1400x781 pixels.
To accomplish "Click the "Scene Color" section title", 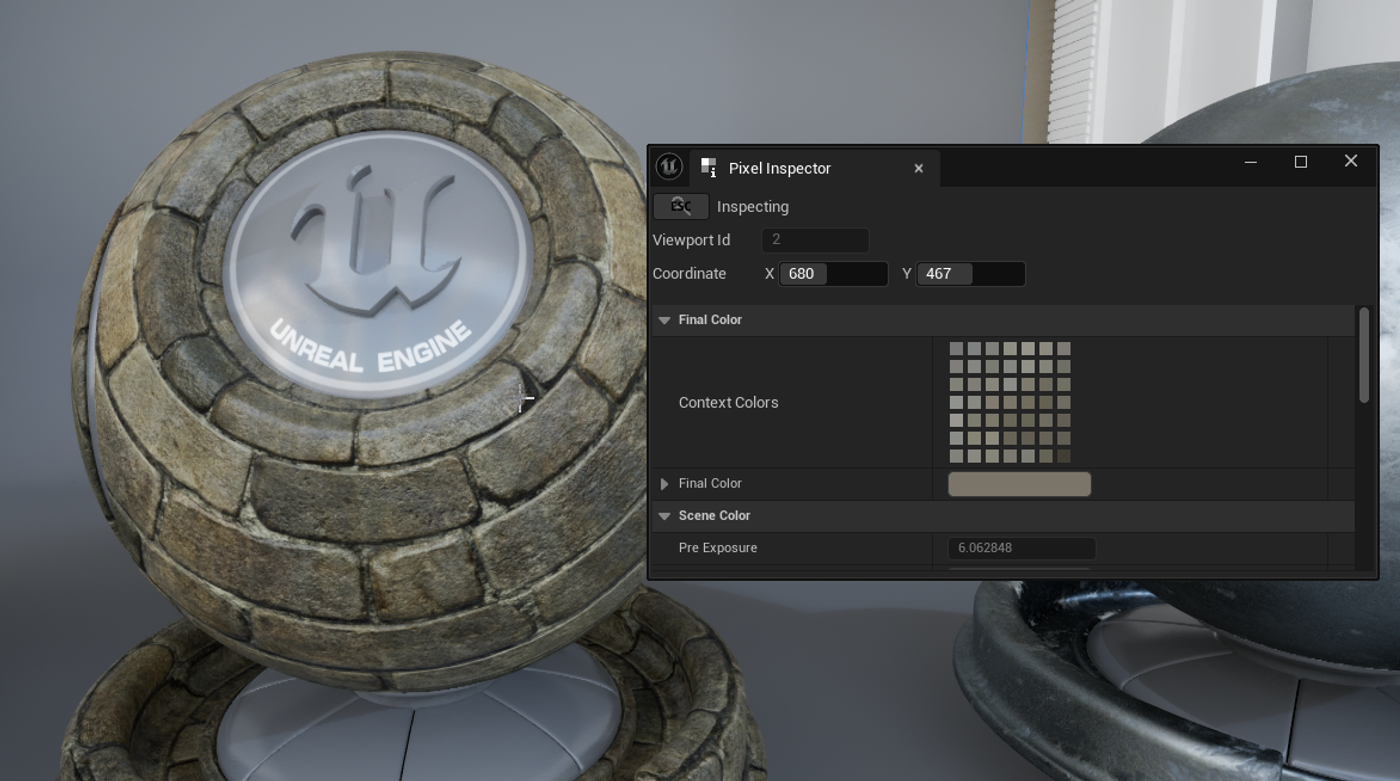I will [714, 516].
